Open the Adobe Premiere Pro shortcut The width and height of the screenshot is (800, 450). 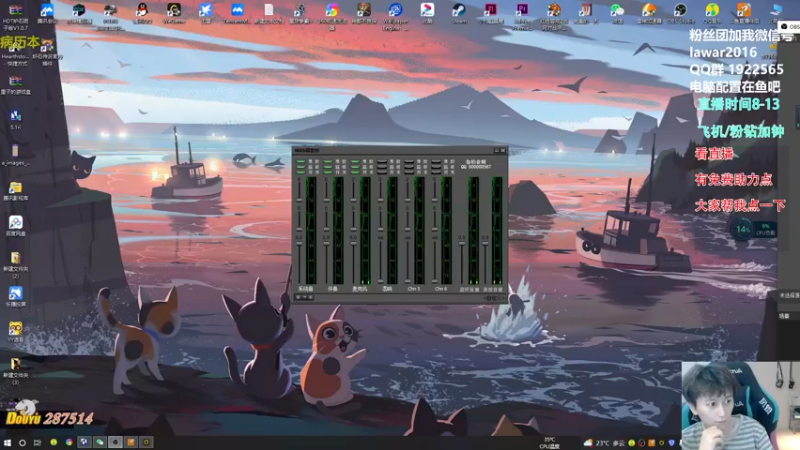(522, 10)
